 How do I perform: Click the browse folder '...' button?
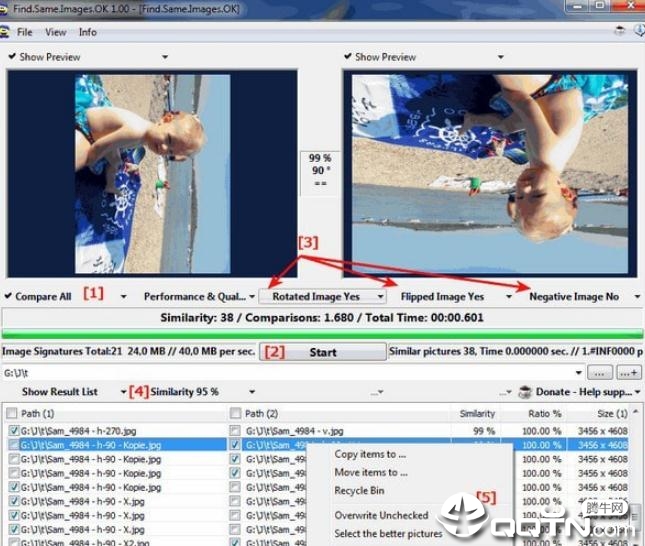[x=600, y=372]
